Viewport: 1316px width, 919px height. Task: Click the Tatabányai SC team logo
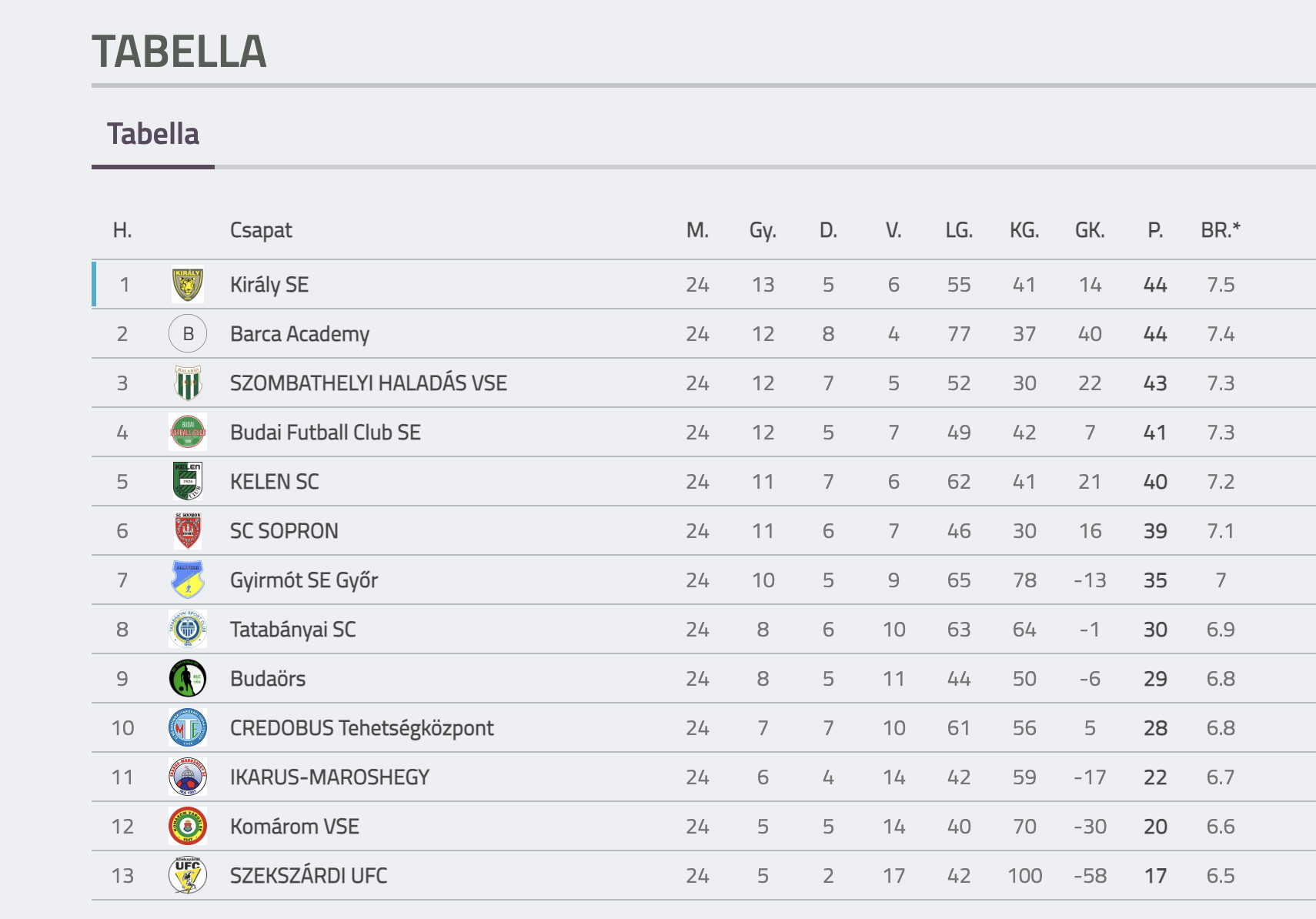[188, 630]
